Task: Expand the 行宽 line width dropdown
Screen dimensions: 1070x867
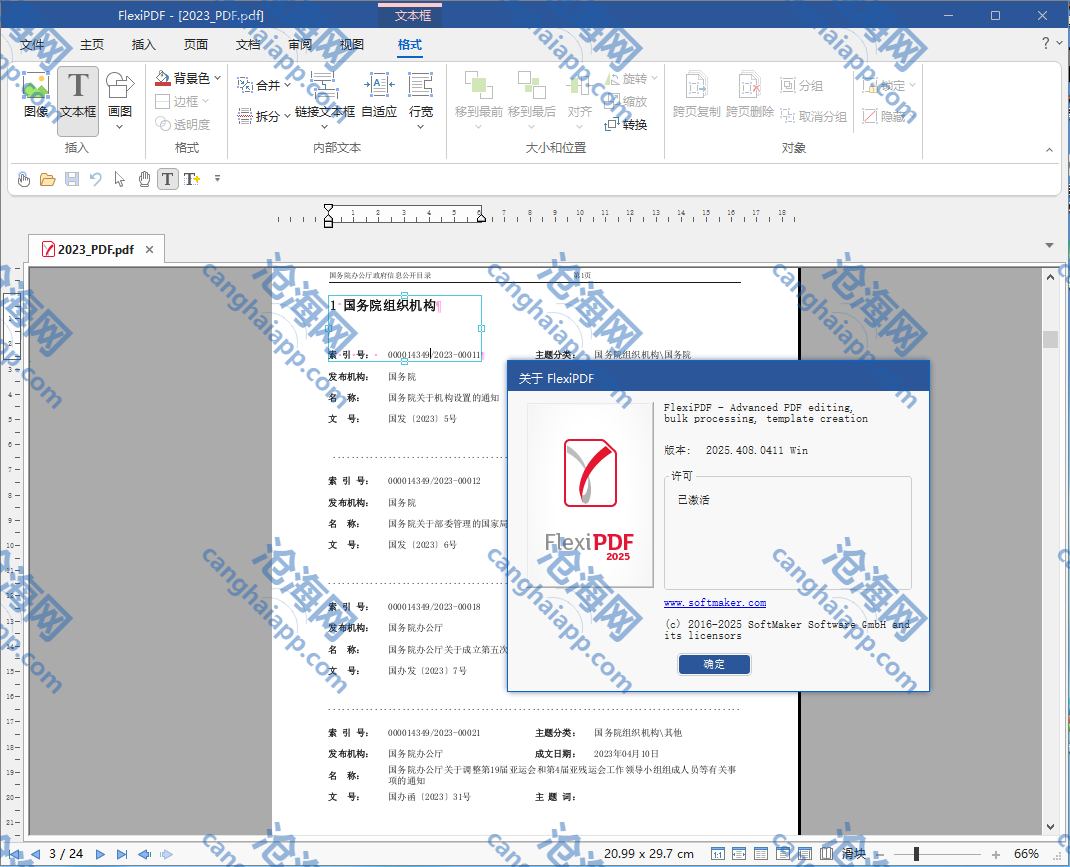Action: click(x=421, y=127)
